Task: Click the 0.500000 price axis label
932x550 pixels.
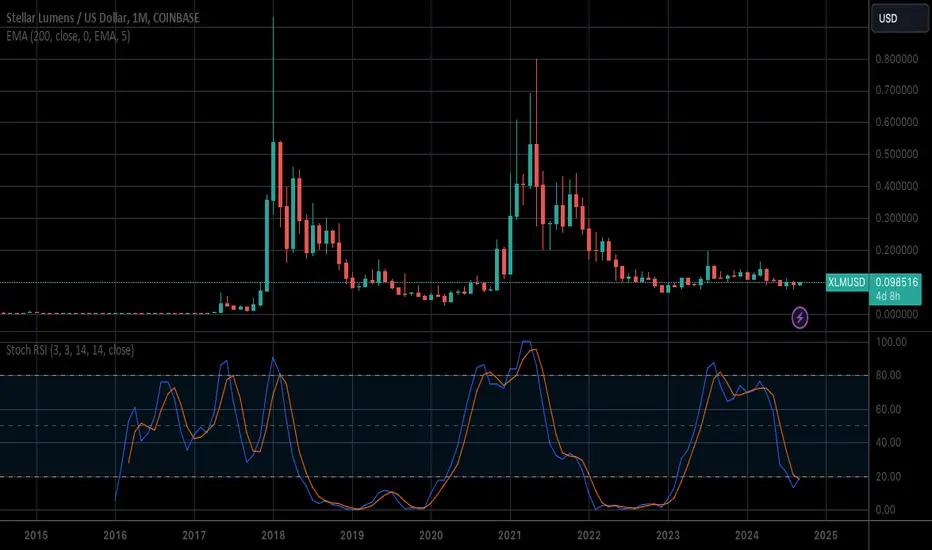Action: click(x=896, y=154)
